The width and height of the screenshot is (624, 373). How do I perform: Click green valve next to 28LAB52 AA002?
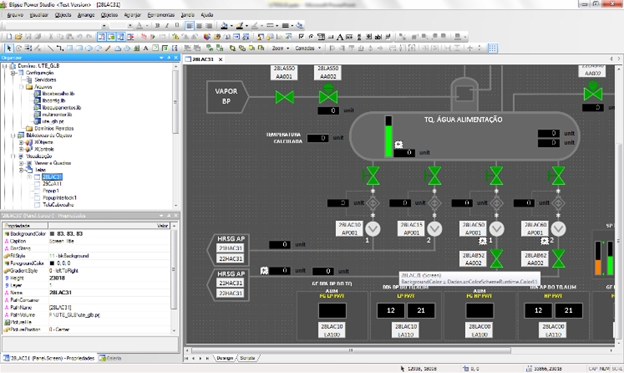click(496, 259)
